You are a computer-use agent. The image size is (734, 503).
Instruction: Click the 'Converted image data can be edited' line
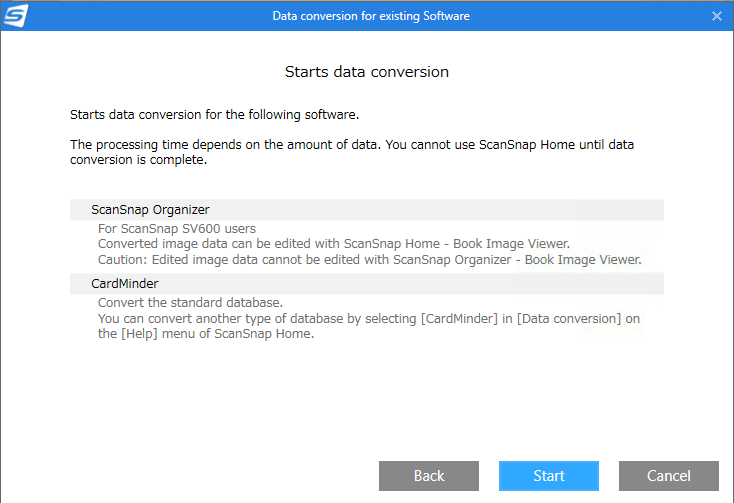tap(333, 244)
